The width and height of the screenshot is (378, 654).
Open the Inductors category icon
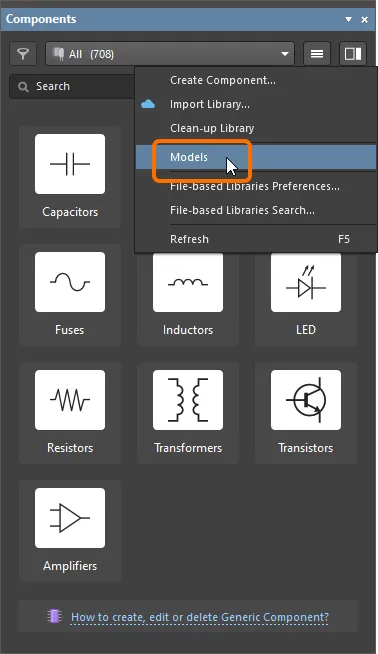(188, 282)
